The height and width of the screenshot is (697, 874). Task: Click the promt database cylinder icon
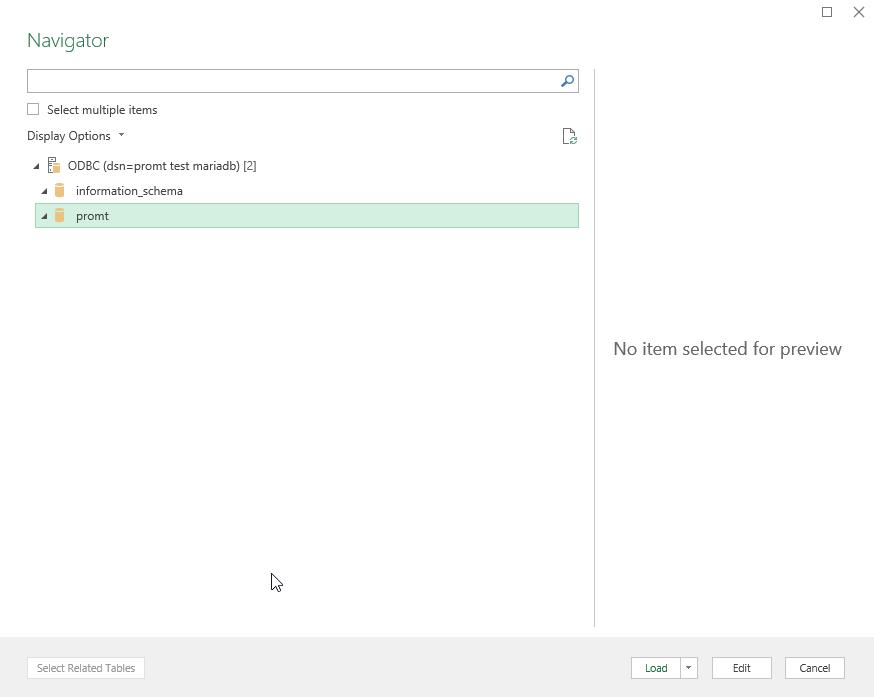click(x=60, y=216)
